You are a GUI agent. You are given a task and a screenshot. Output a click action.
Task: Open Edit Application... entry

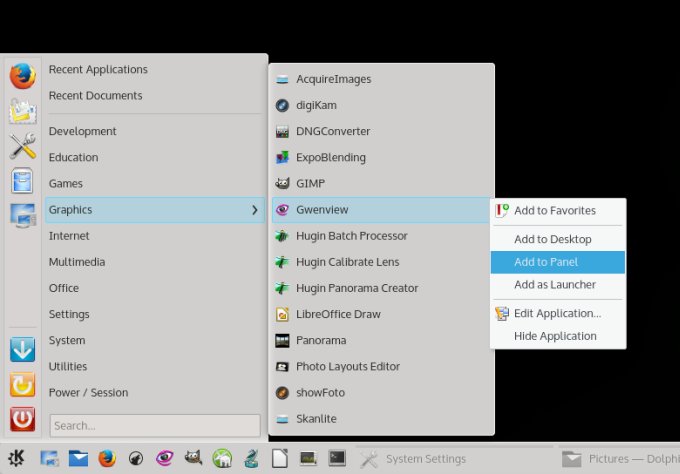click(558, 314)
